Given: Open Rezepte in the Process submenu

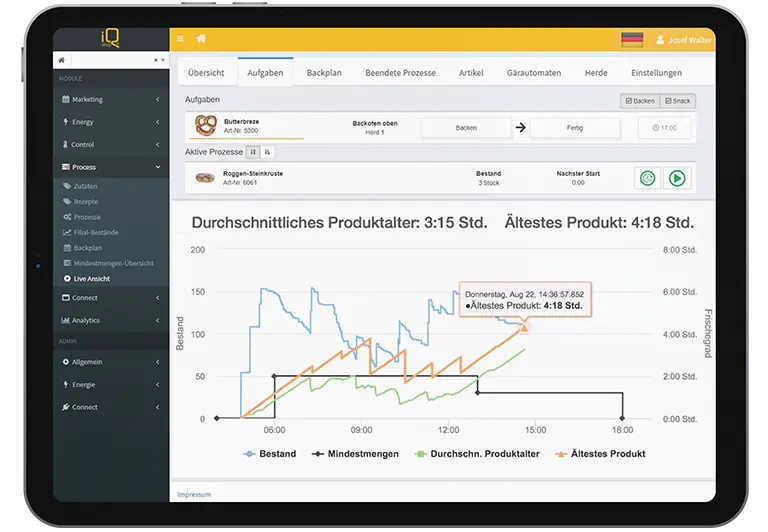Looking at the screenshot, I should (x=86, y=202).
